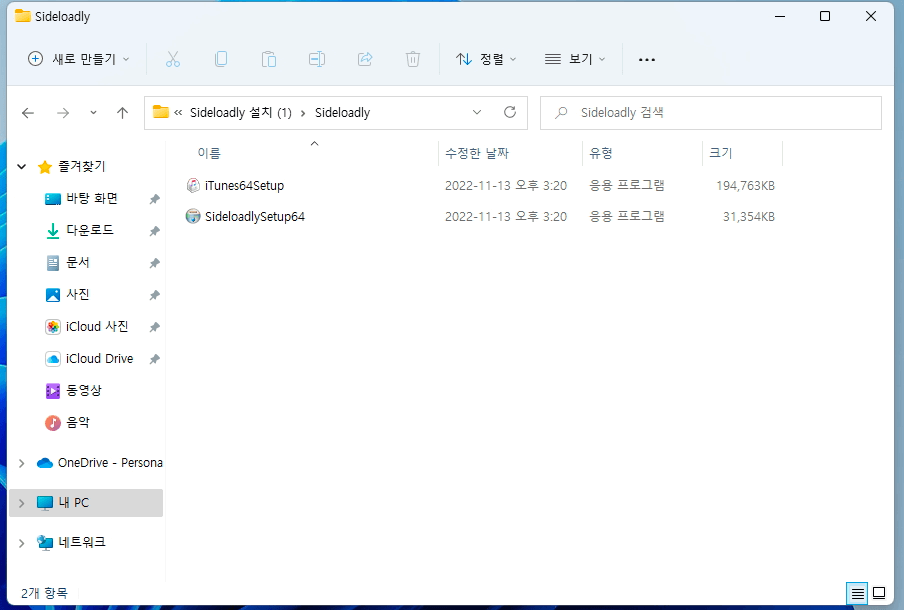Open recent locations chevron dropdown
904x610 pixels.
pyautogui.click(x=93, y=113)
